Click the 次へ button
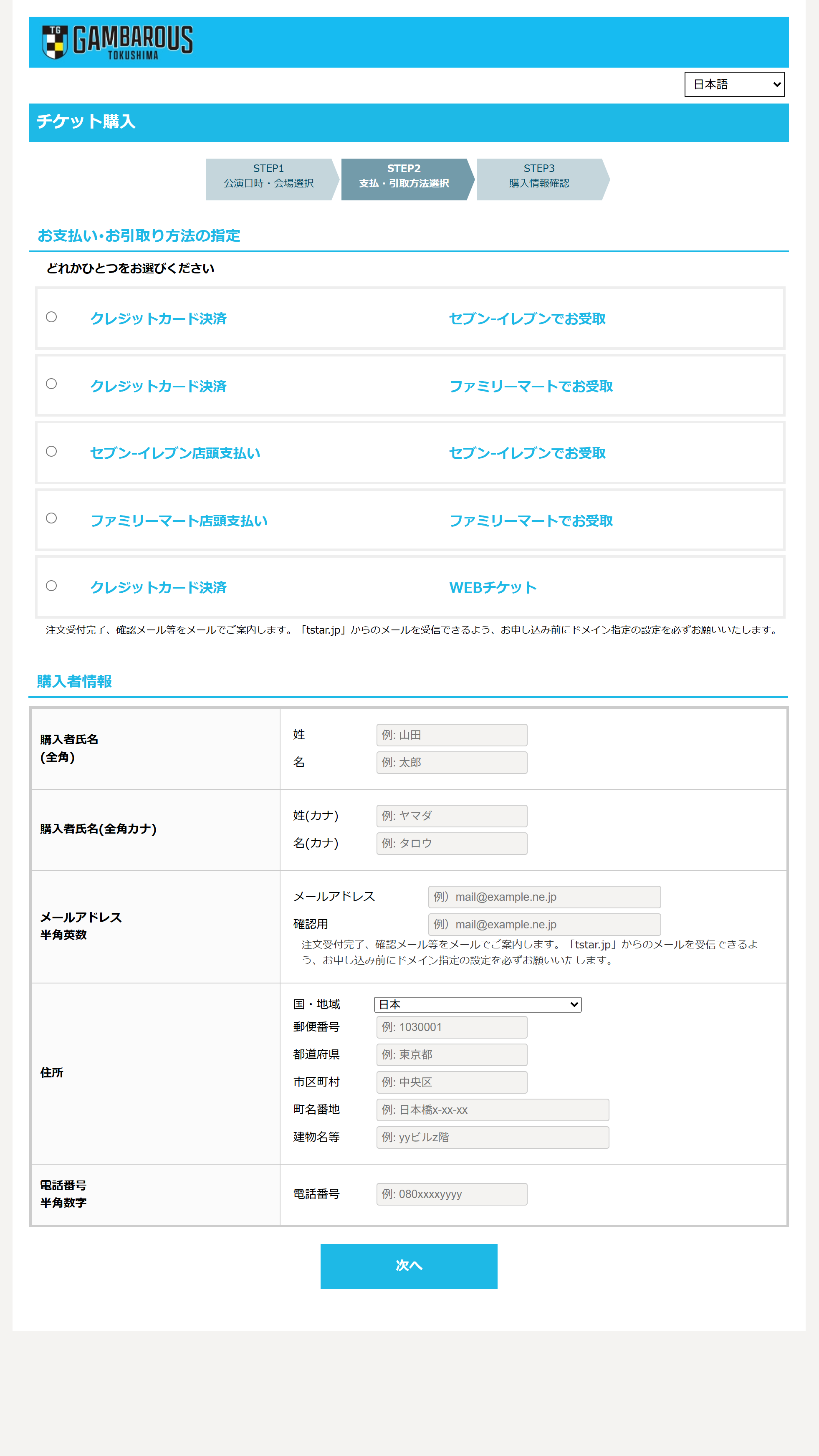Screen dimensions: 819x1456 coord(409,1266)
